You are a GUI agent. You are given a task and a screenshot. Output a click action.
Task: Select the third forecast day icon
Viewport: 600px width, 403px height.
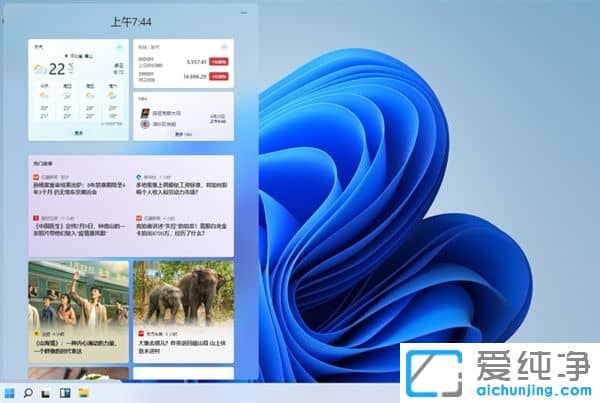point(90,95)
